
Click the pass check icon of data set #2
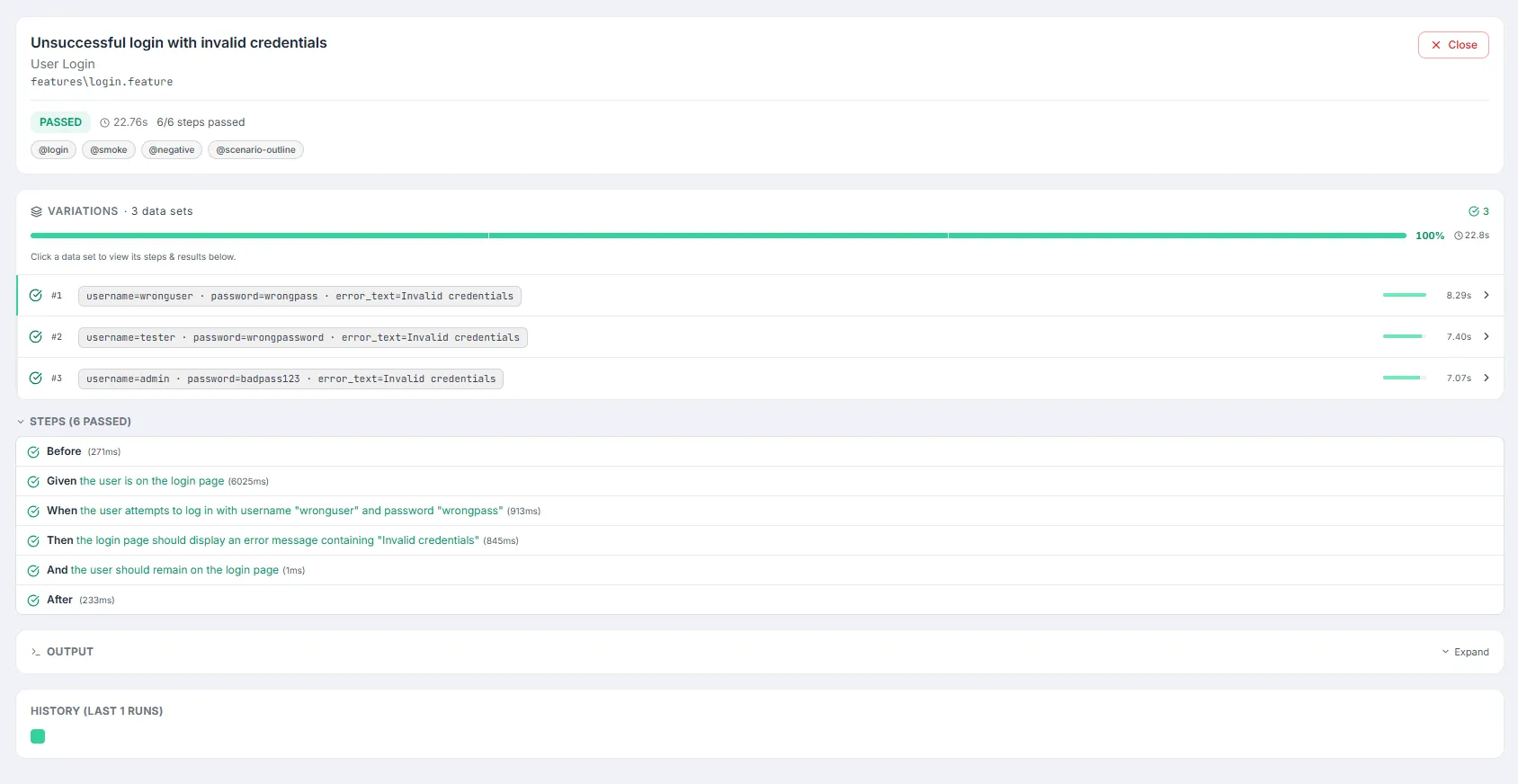pyautogui.click(x=36, y=336)
